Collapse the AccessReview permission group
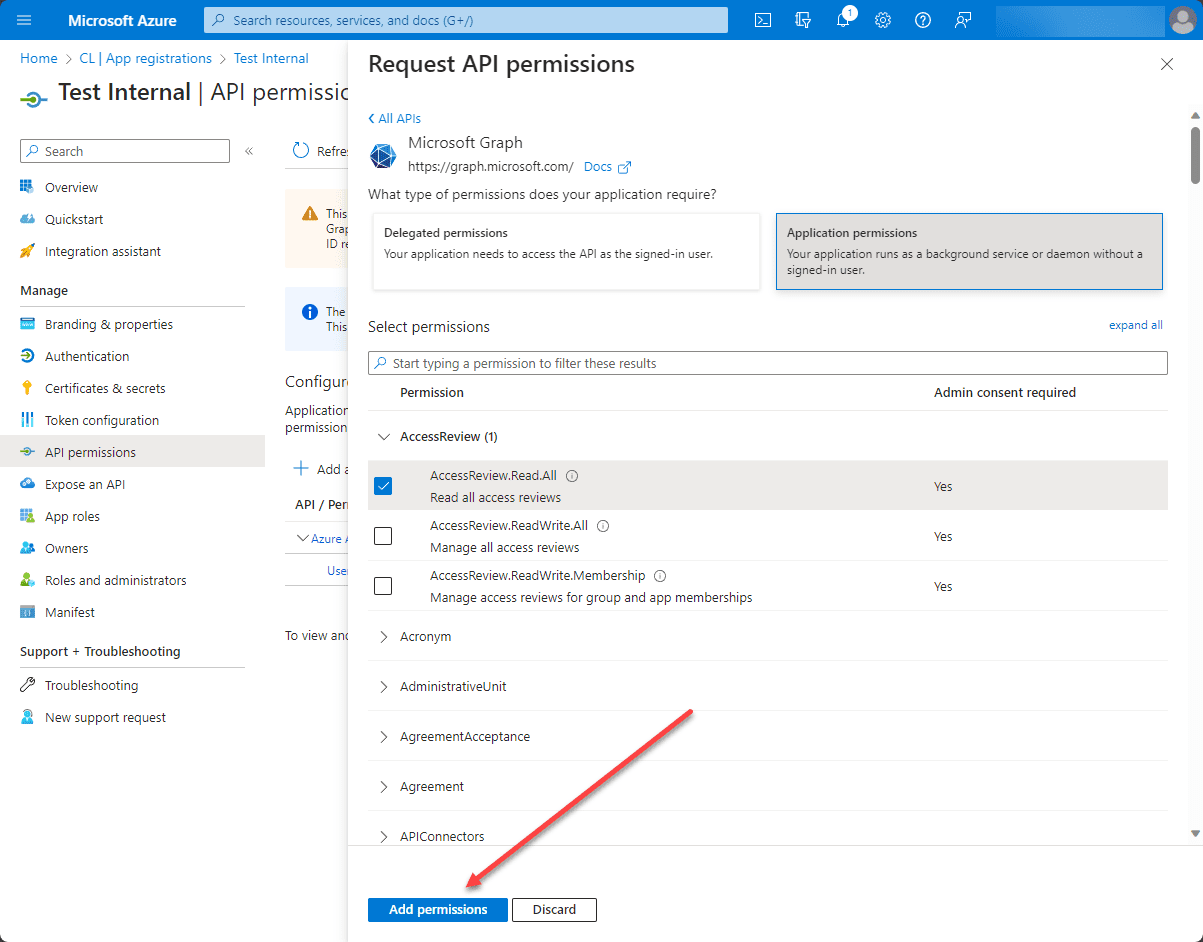 pyautogui.click(x=384, y=436)
